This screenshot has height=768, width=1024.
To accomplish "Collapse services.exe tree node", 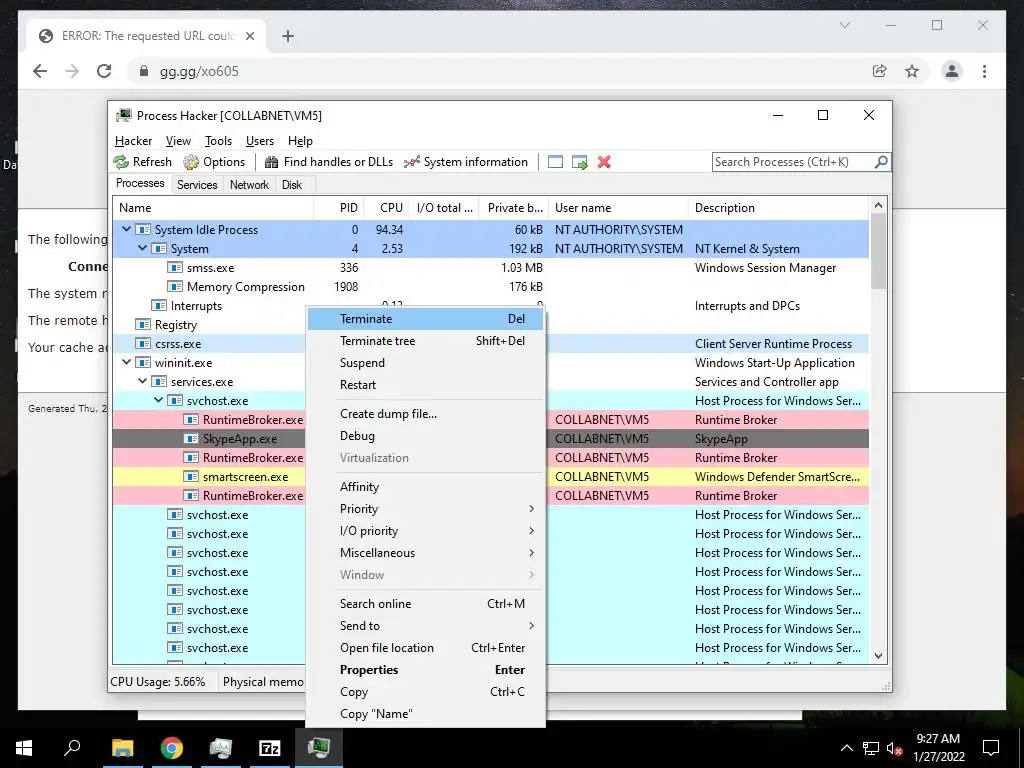I will (x=142, y=381).
